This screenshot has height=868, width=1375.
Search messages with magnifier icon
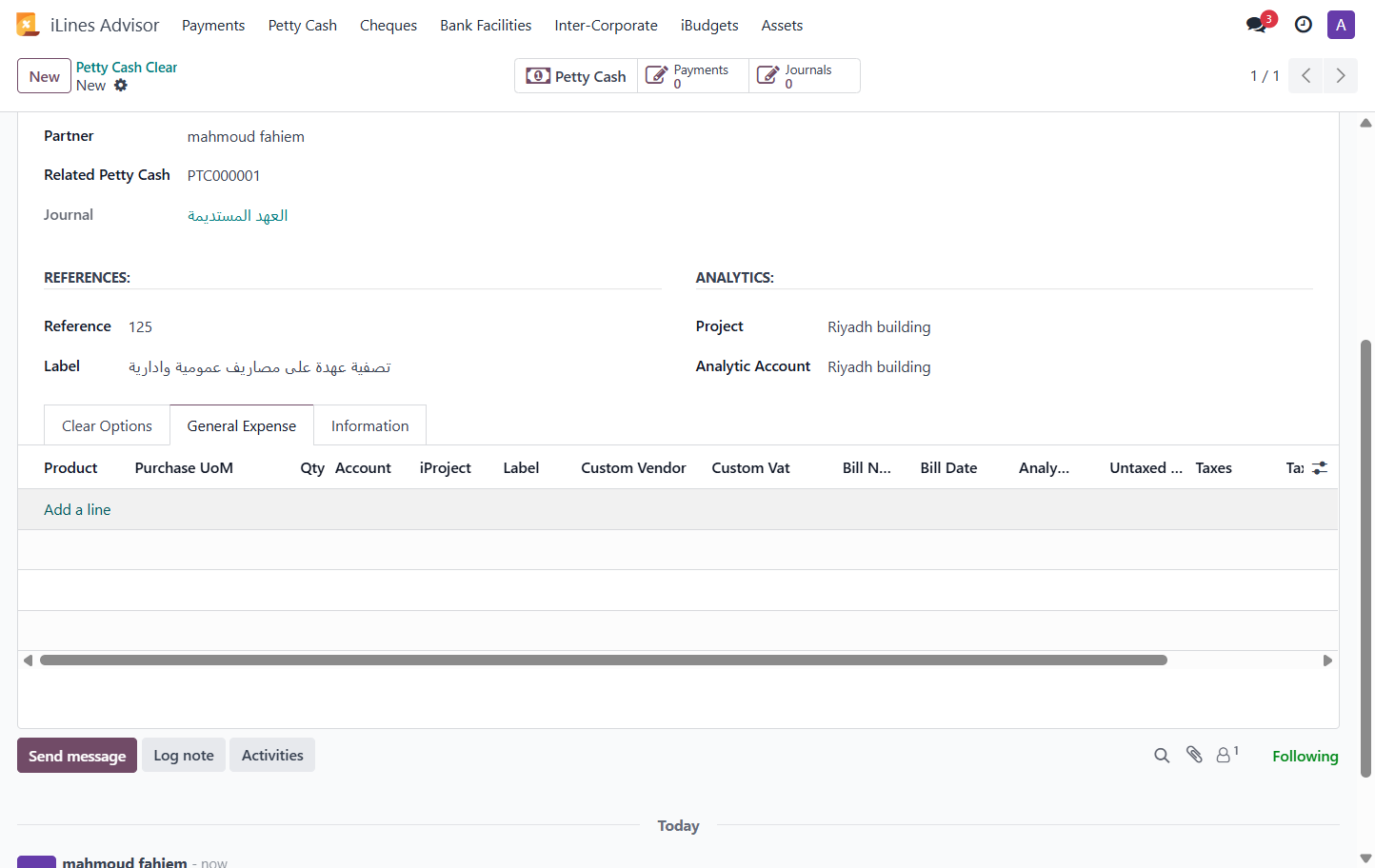[1162, 756]
